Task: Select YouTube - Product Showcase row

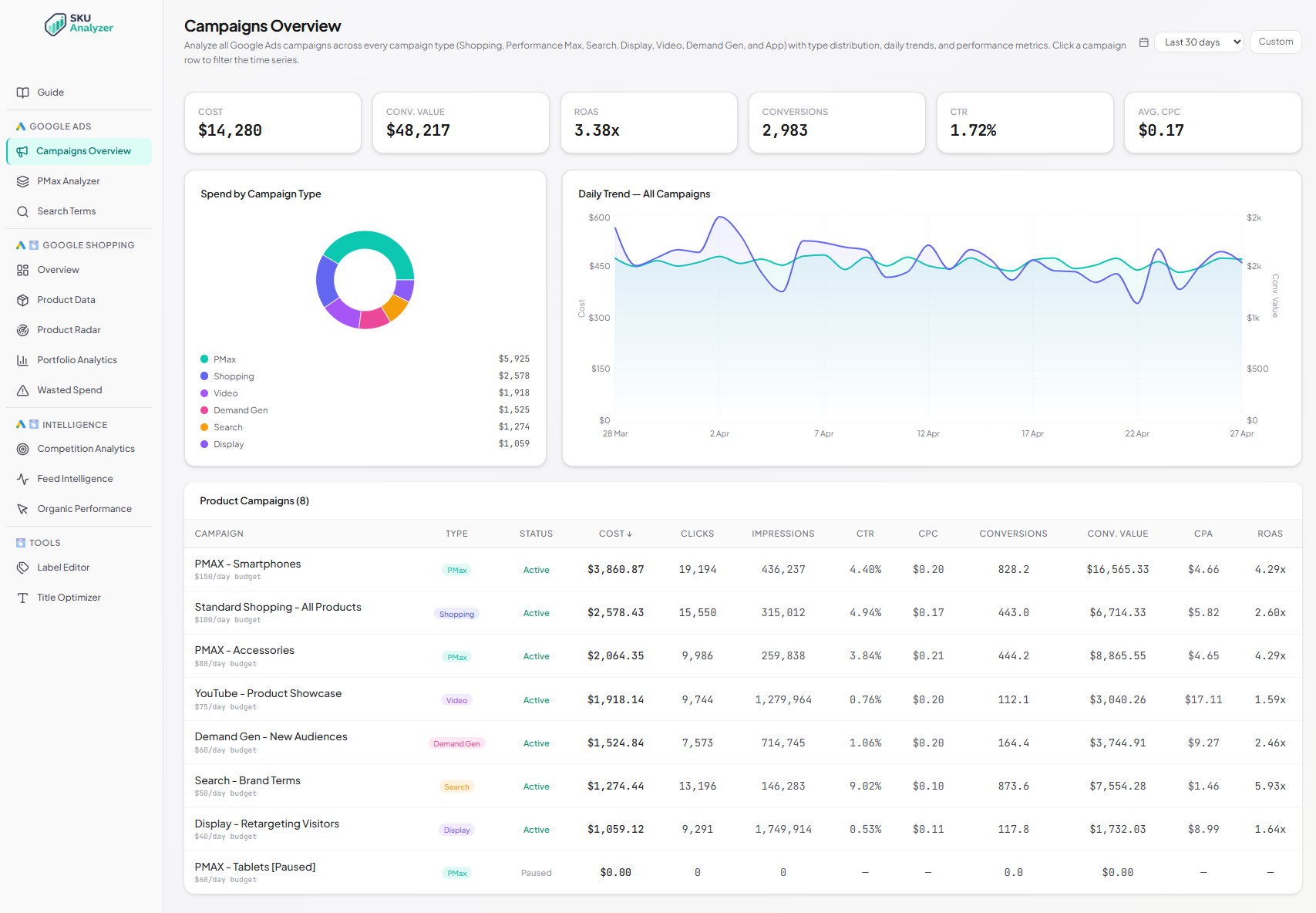Action: [x=743, y=699]
